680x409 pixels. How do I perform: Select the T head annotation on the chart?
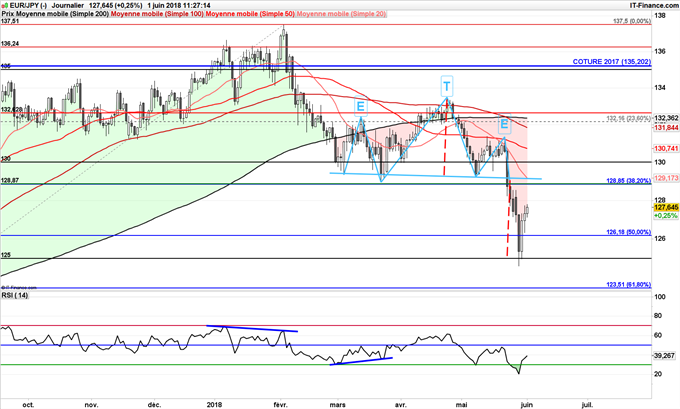point(447,86)
